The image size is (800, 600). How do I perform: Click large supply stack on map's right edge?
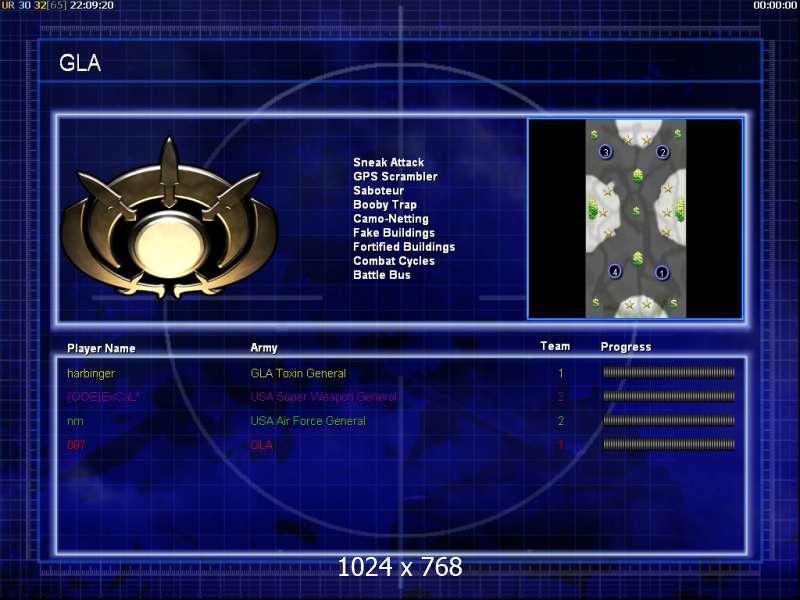tap(680, 209)
